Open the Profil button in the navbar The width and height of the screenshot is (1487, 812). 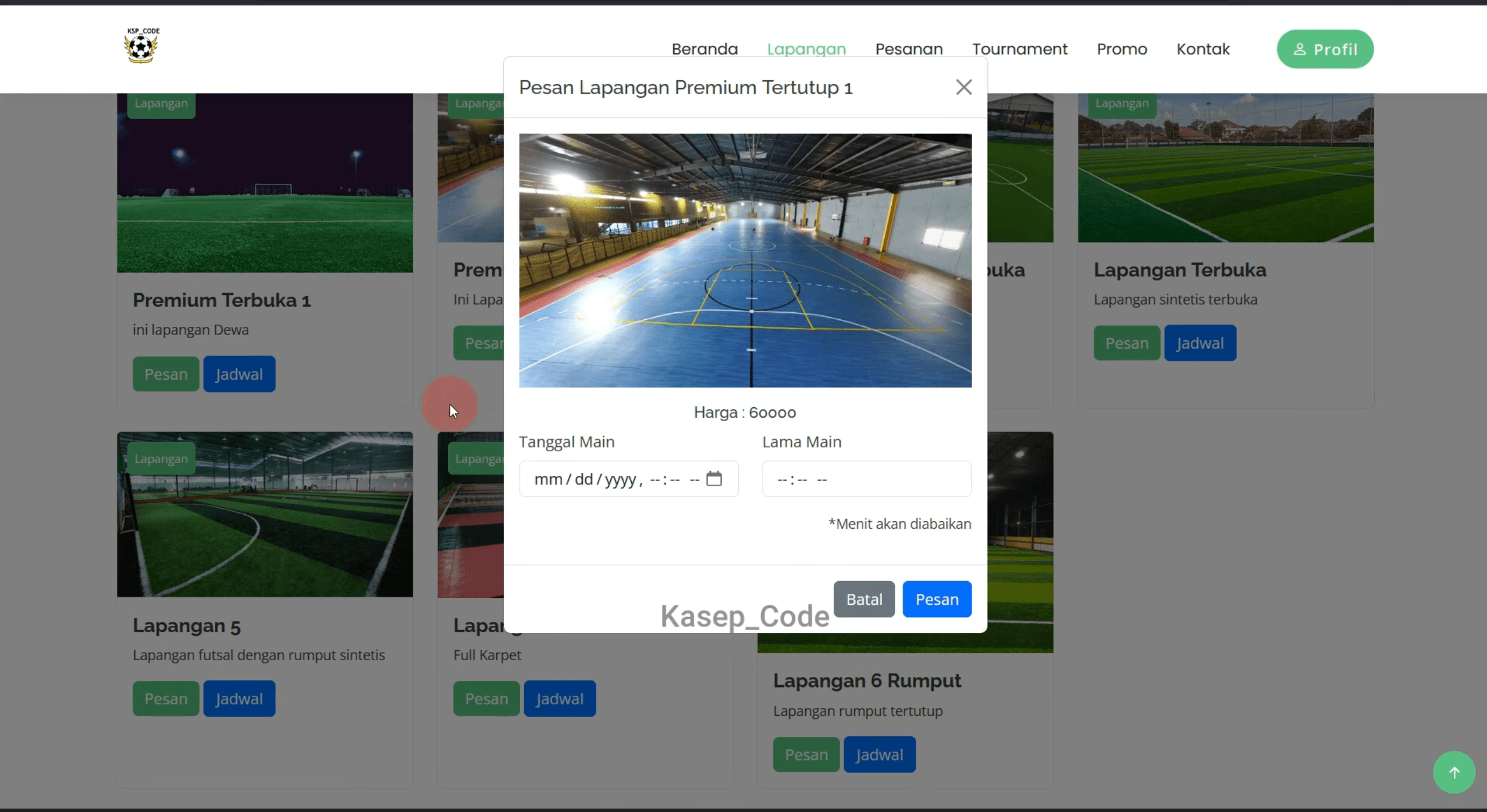pyautogui.click(x=1325, y=49)
